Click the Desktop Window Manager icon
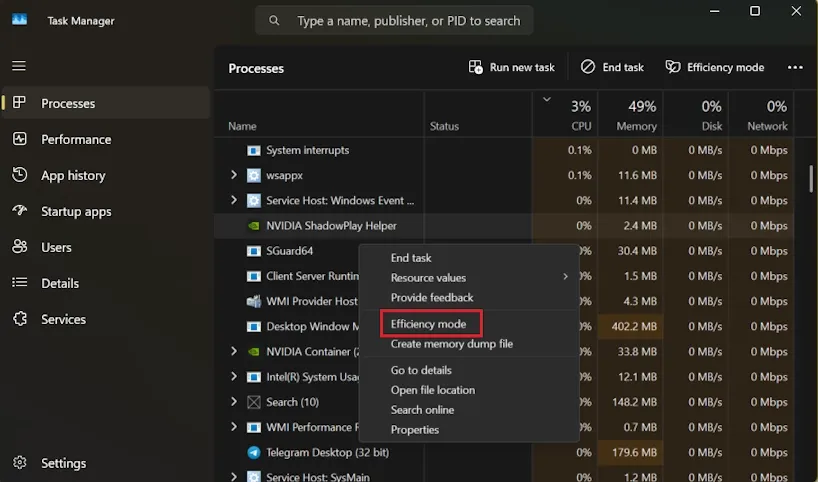Viewport: 818px width, 482px height. point(254,327)
